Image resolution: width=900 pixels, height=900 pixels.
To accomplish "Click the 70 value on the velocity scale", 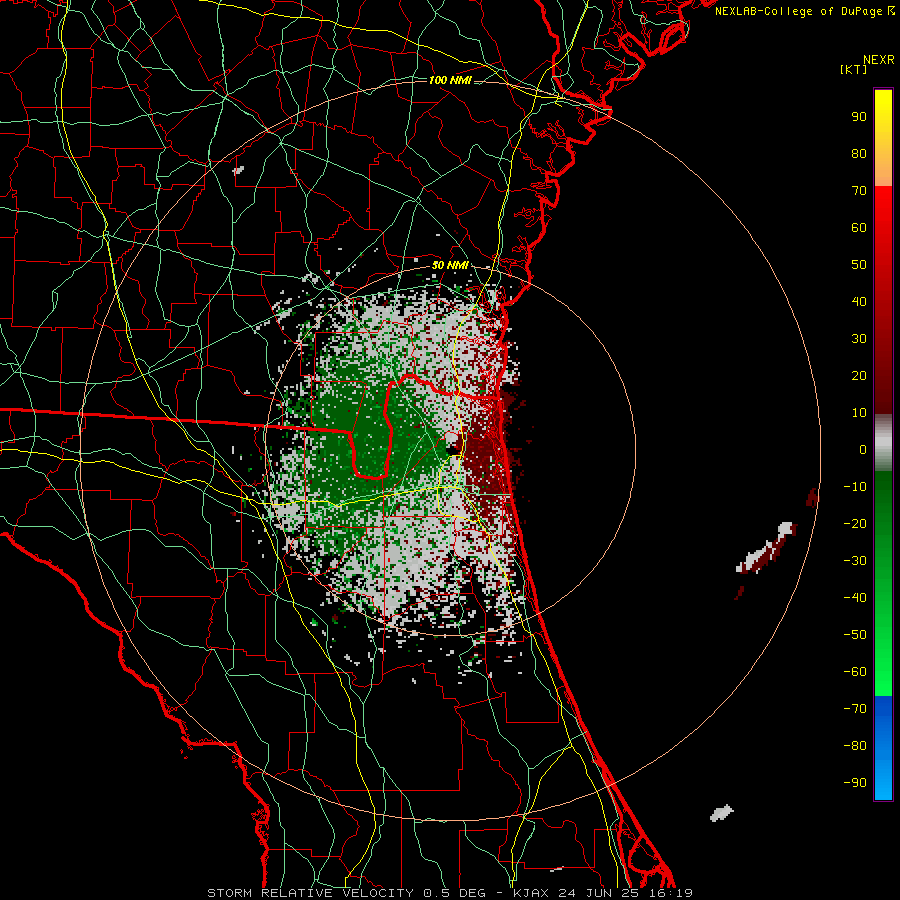I will coord(859,191).
